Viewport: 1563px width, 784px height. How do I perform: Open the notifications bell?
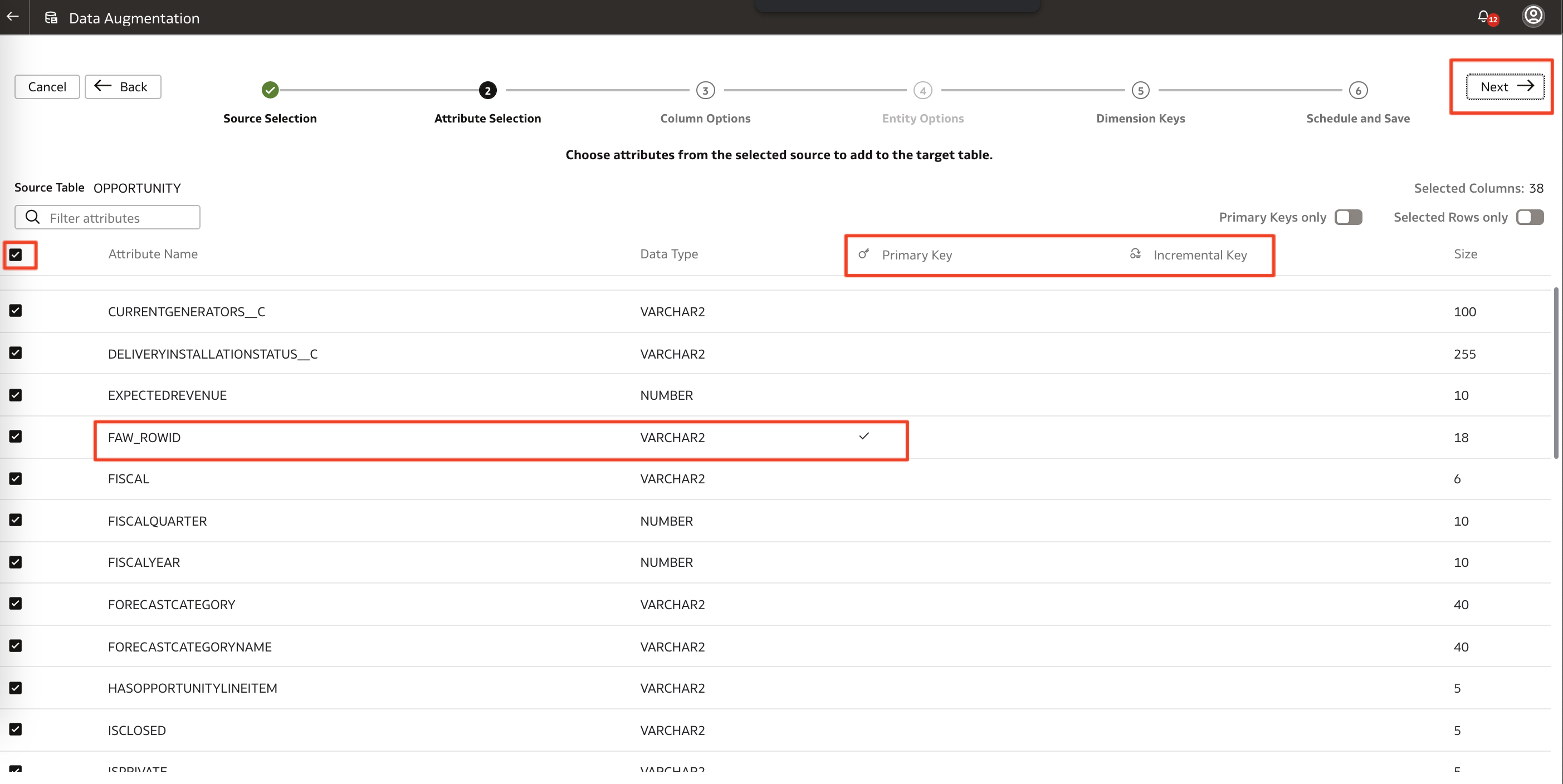tap(1483, 16)
